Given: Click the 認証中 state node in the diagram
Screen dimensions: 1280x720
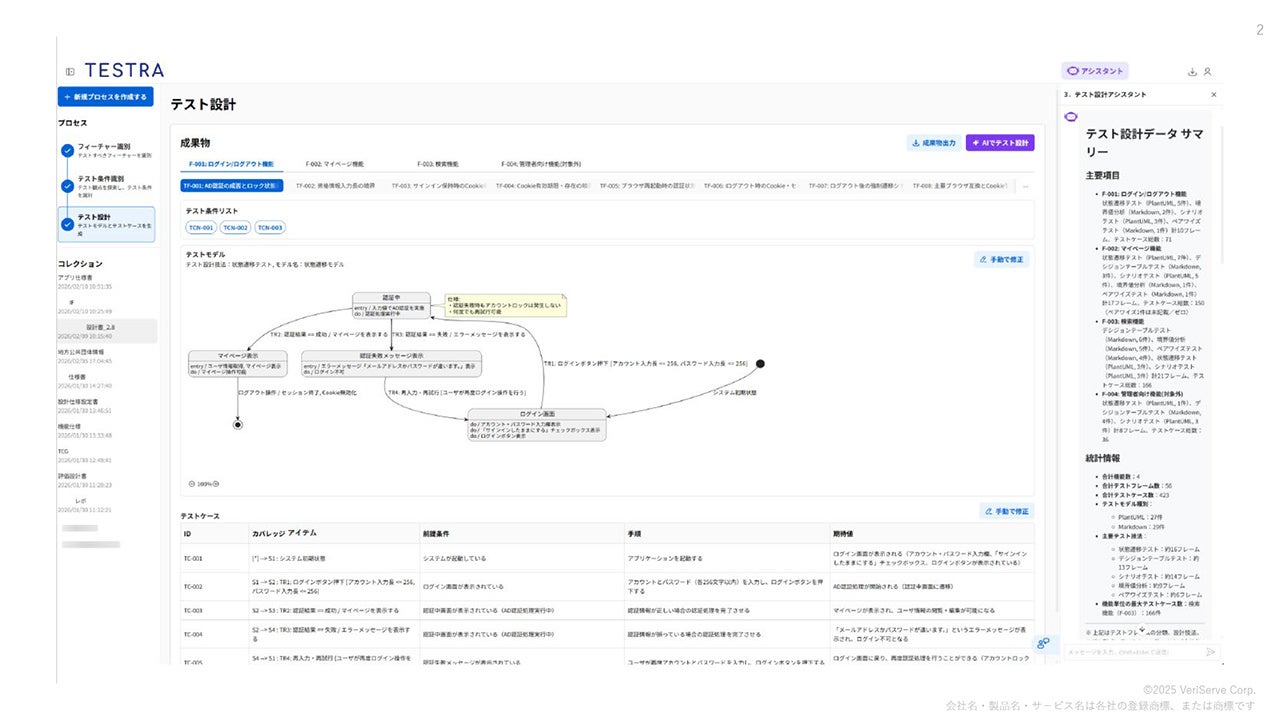Looking at the screenshot, I should [x=391, y=304].
